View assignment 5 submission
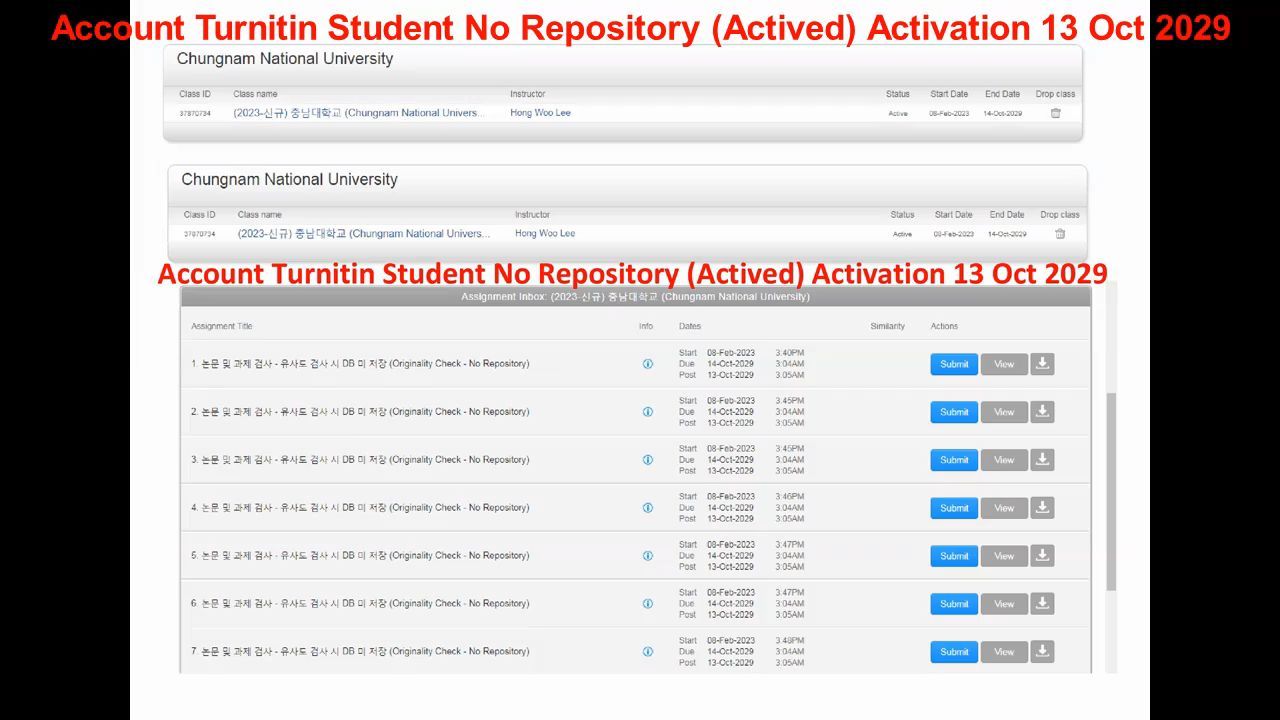The image size is (1280, 720). pos(1004,556)
